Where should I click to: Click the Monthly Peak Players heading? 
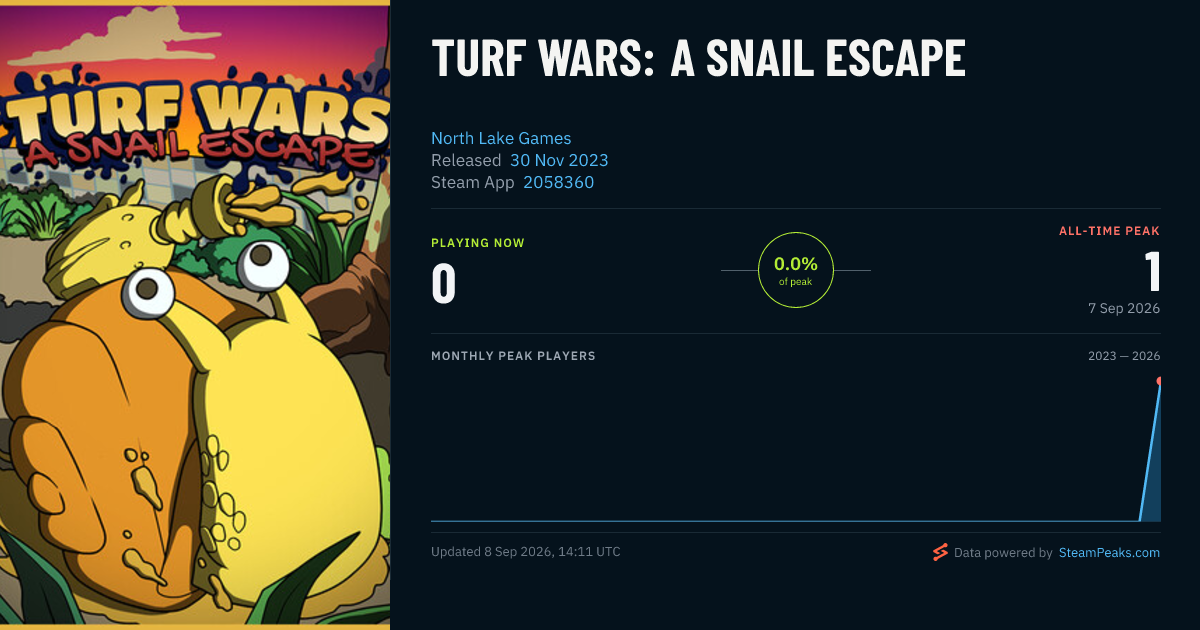(x=513, y=356)
